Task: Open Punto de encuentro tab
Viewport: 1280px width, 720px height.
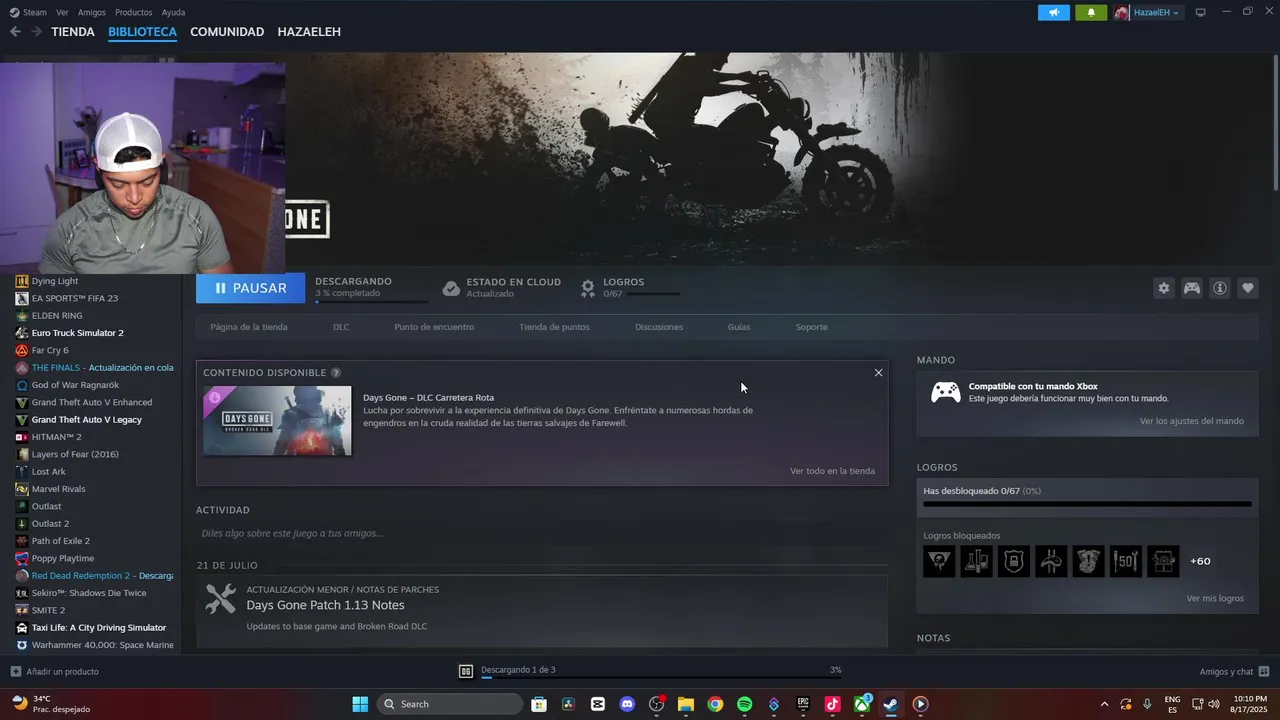Action: (x=434, y=327)
